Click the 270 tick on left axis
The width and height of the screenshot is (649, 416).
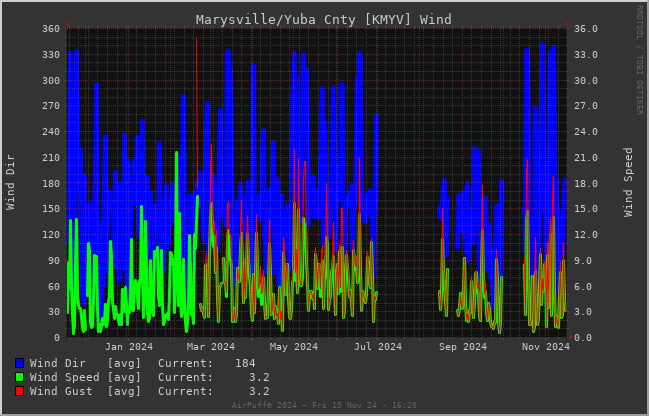pyautogui.click(x=51, y=106)
